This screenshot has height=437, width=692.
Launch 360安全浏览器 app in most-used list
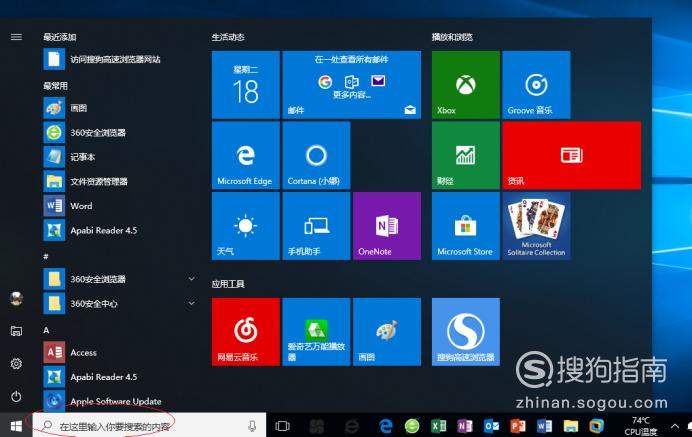pyautogui.click(x=119, y=132)
